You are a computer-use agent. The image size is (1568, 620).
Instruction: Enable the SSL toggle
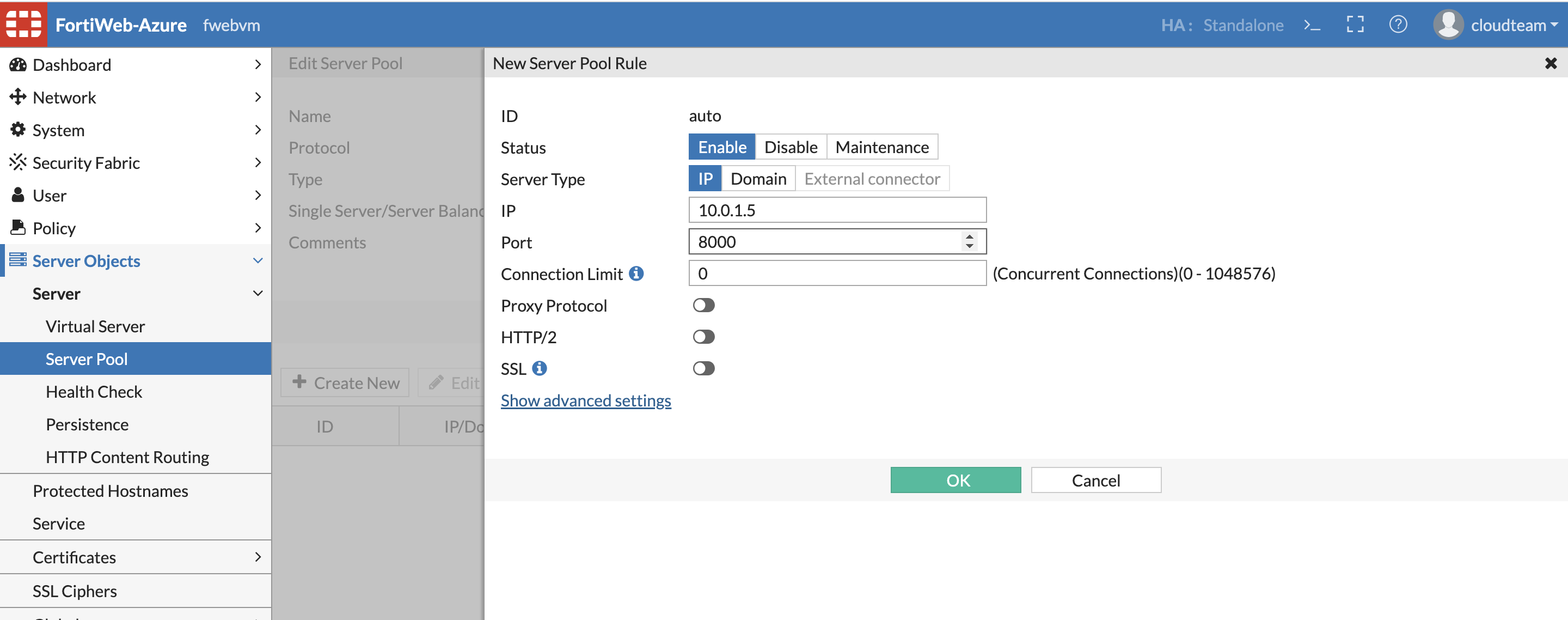[x=703, y=368]
